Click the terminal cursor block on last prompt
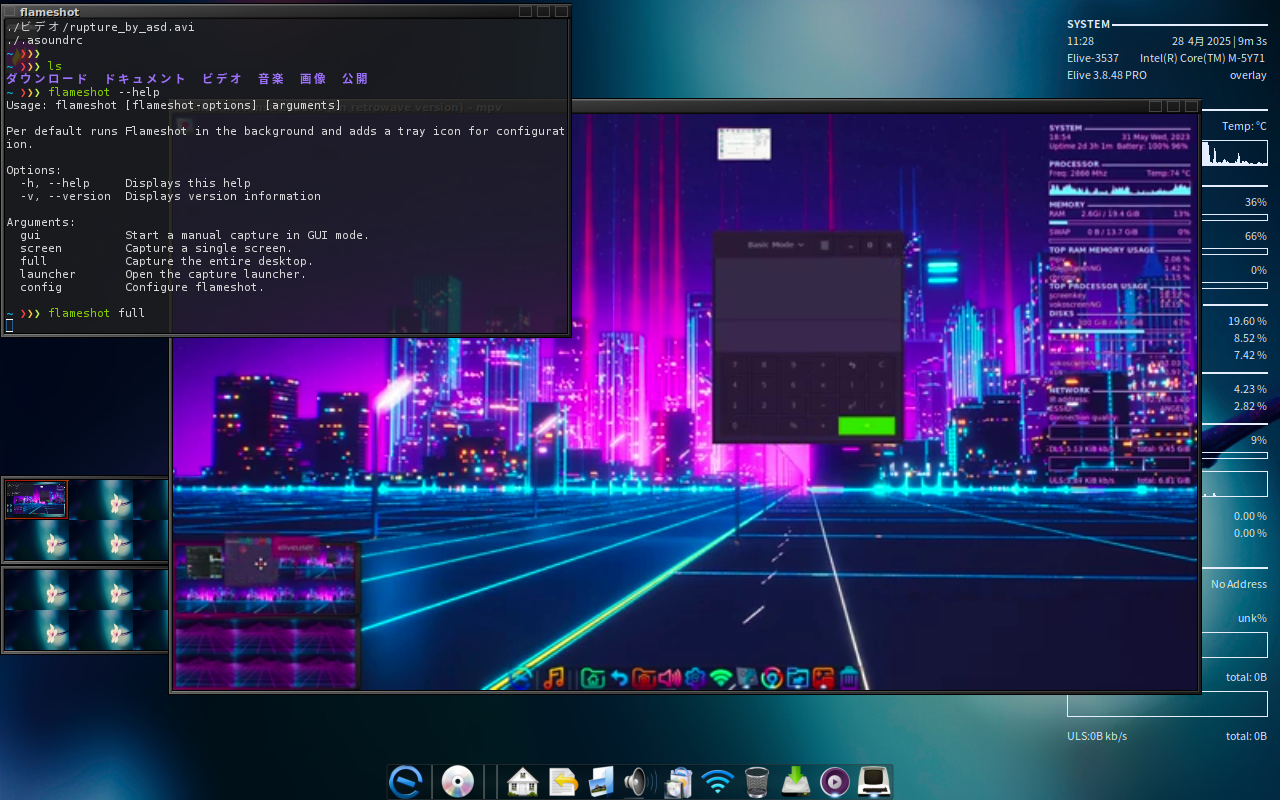Viewport: 1280px width, 800px height. pyautogui.click(x=9, y=326)
